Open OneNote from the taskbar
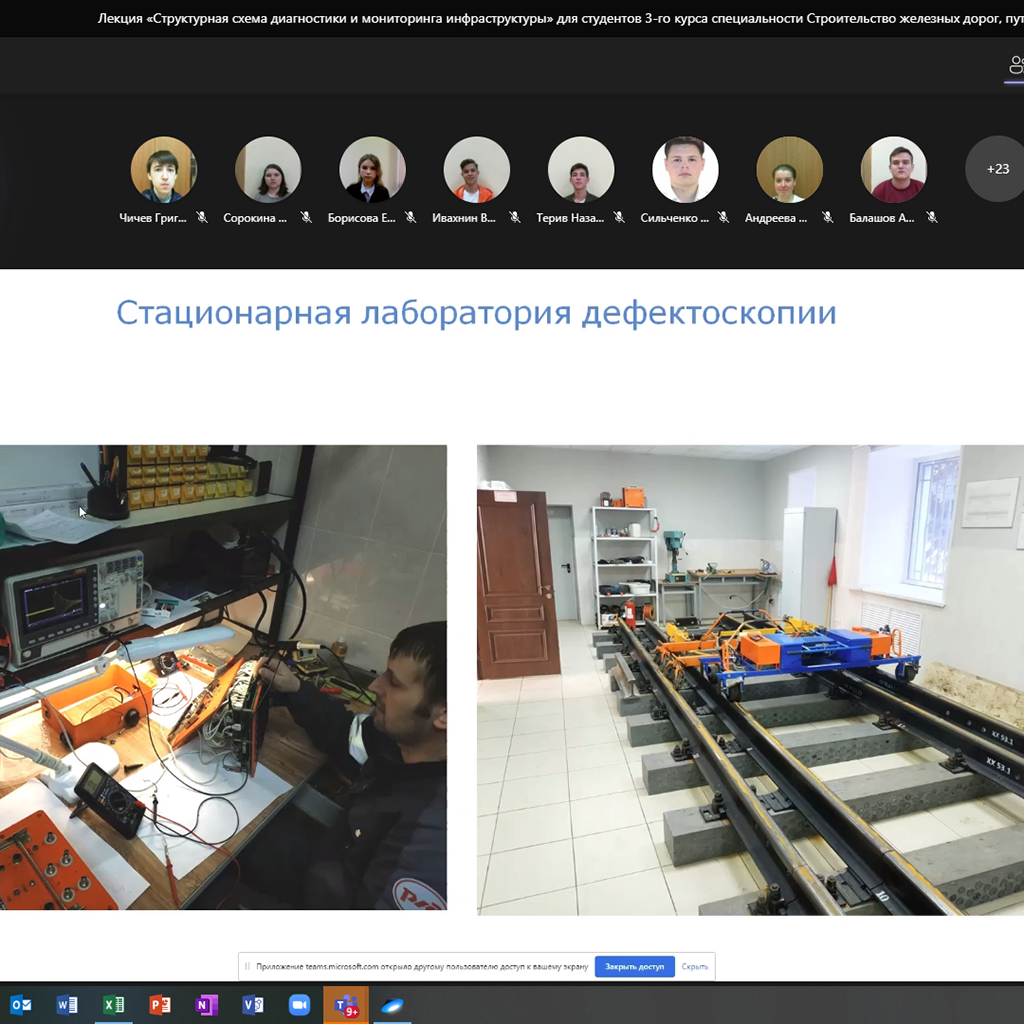 click(206, 1004)
